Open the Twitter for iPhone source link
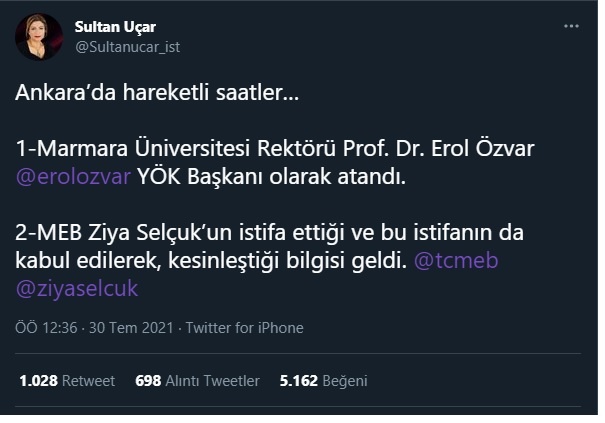Screen dimensions: 605x423 point(246,328)
